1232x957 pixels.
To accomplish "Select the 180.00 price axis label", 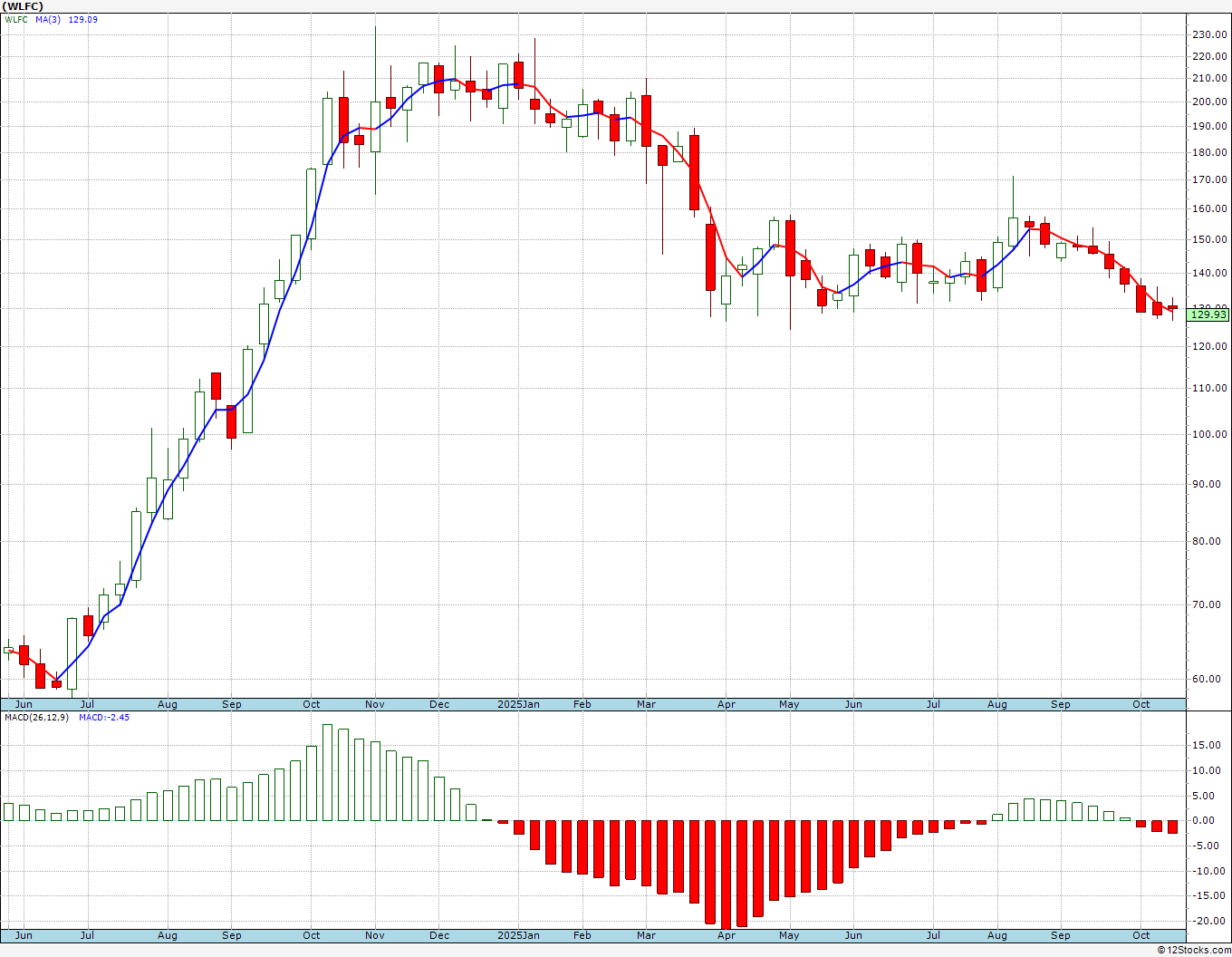I will coord(1209,152).
